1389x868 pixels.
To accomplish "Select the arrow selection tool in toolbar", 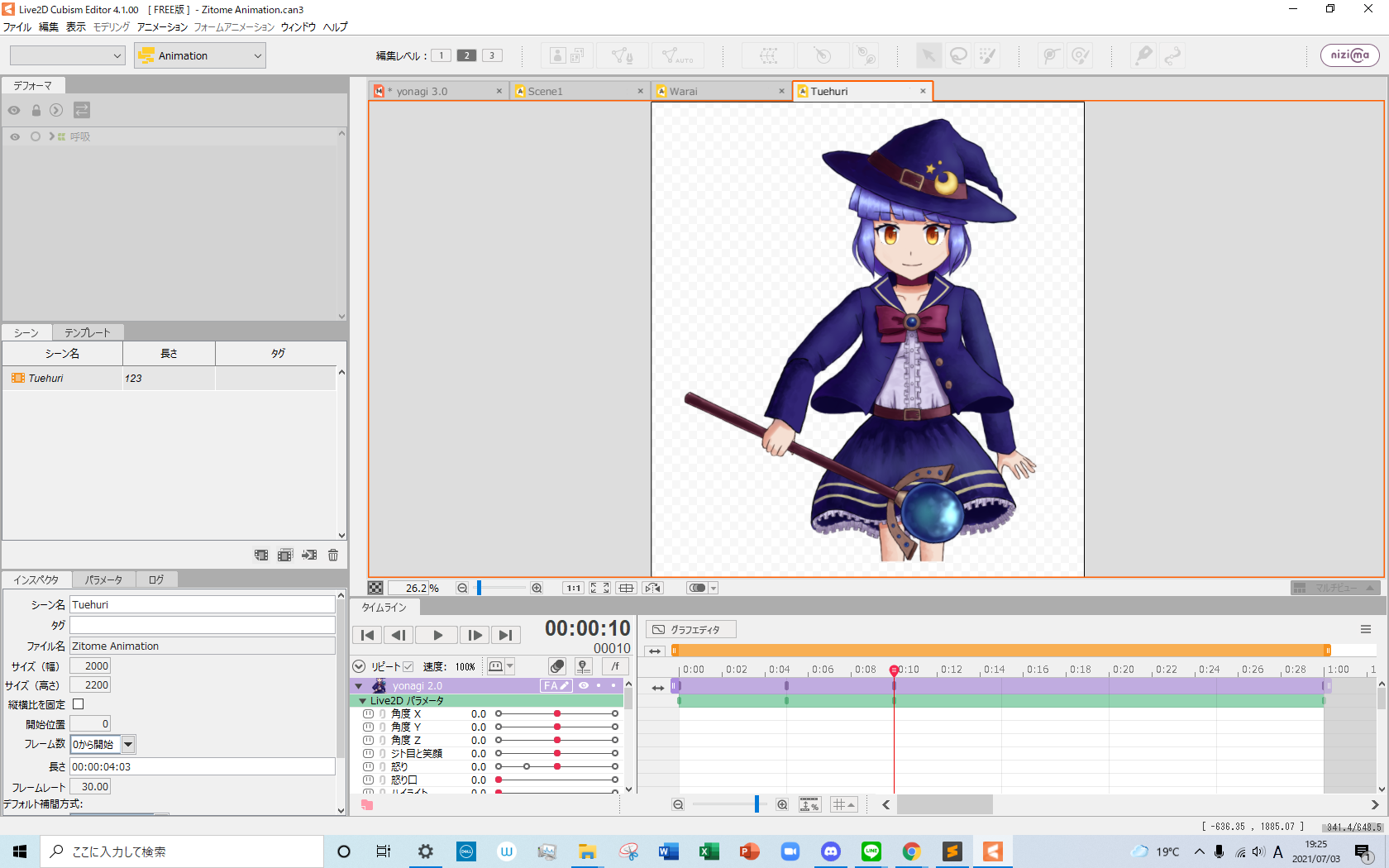I will pos(929,55).
